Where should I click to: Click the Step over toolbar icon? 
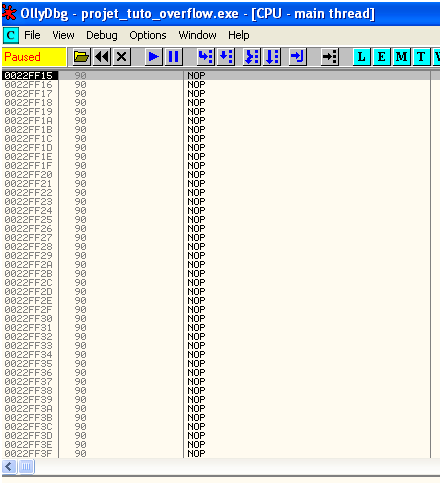pyautogui.click(x=226, y=57)
